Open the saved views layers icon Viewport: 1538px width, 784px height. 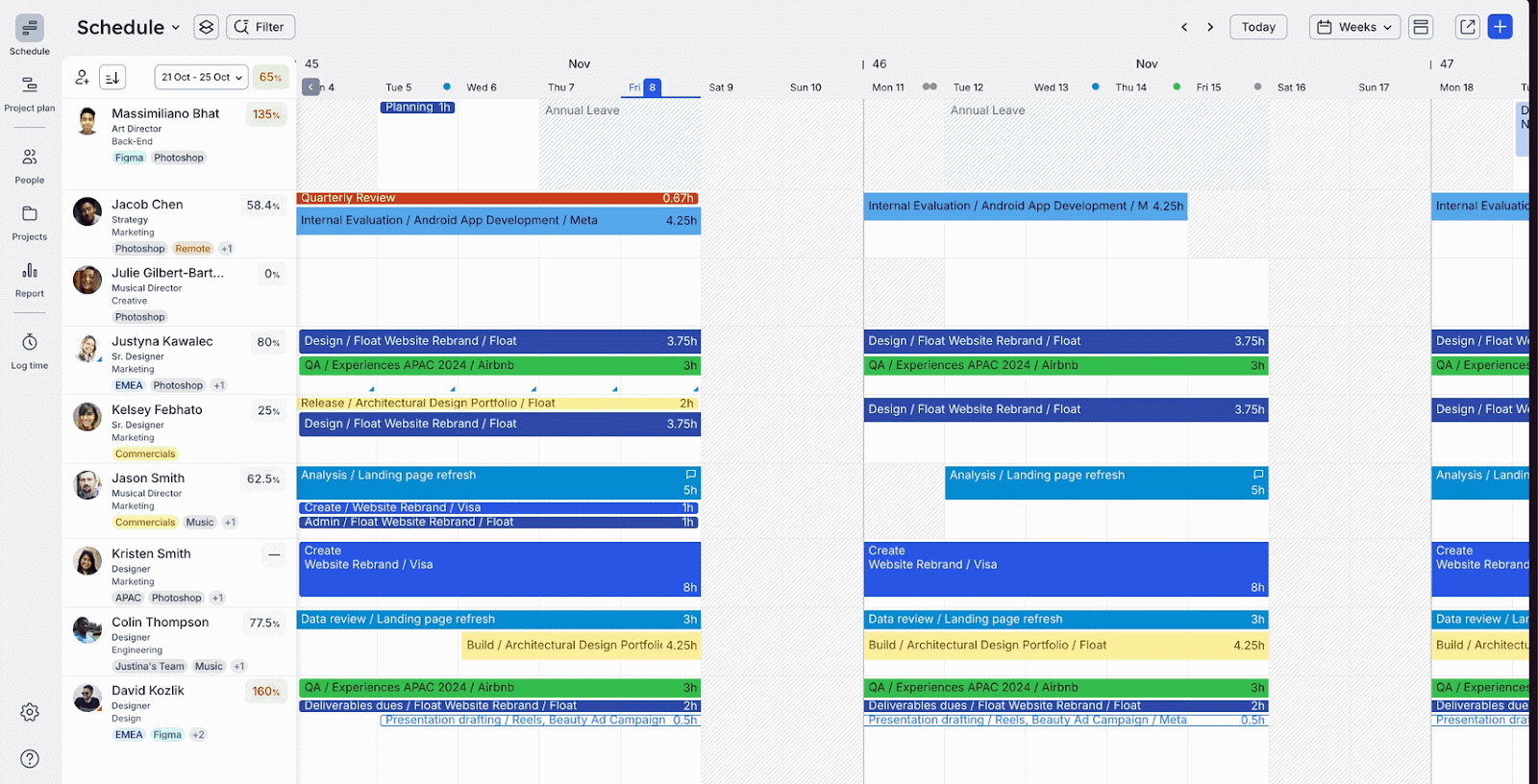pos(206,27)
